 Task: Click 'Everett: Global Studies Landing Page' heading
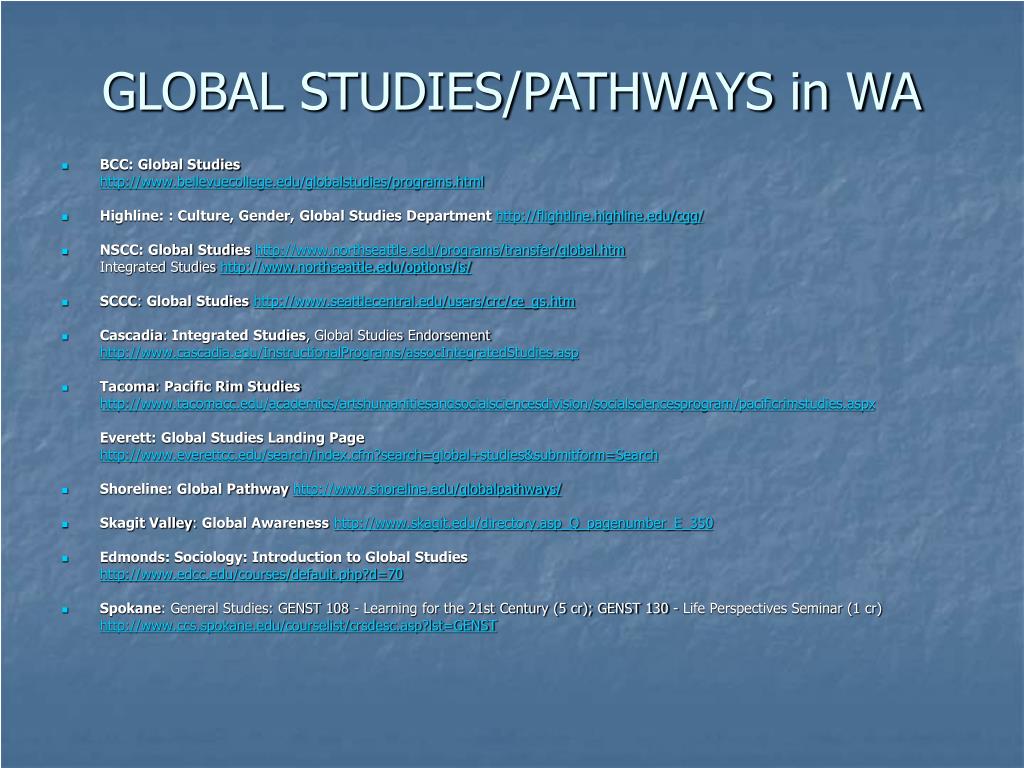coord(232,438)
